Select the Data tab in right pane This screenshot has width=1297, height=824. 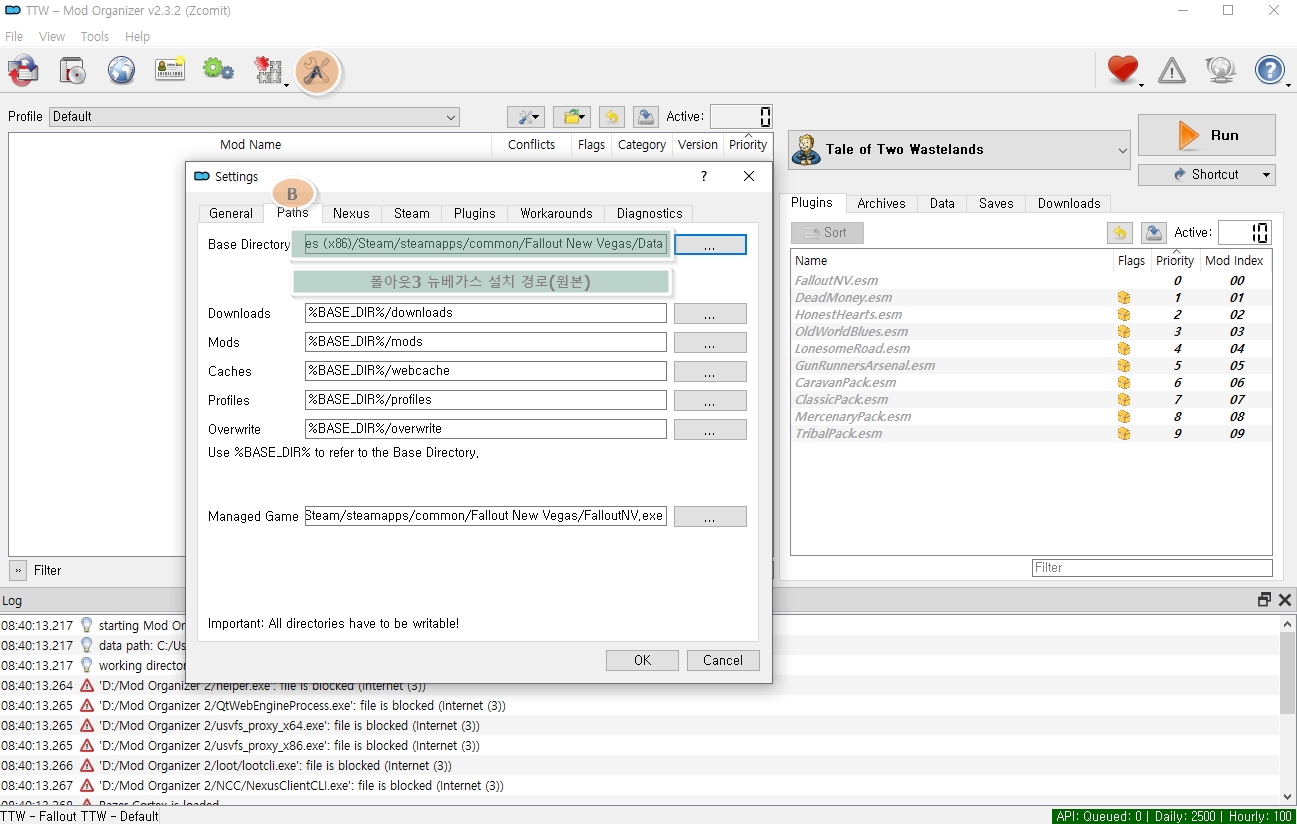(942, 203)
